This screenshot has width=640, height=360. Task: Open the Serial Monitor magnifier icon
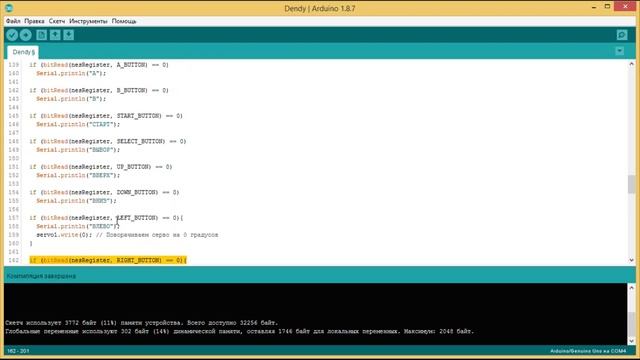[x=622, y=35]
